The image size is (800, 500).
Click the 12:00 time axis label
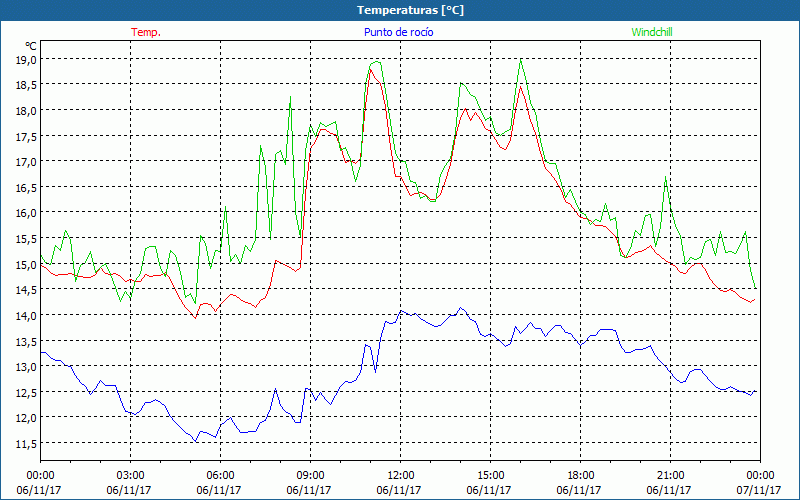(401, 475)
